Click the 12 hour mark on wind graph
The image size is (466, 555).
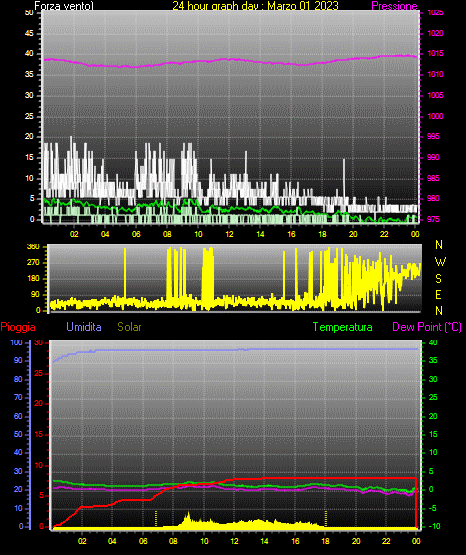[229, 234]
